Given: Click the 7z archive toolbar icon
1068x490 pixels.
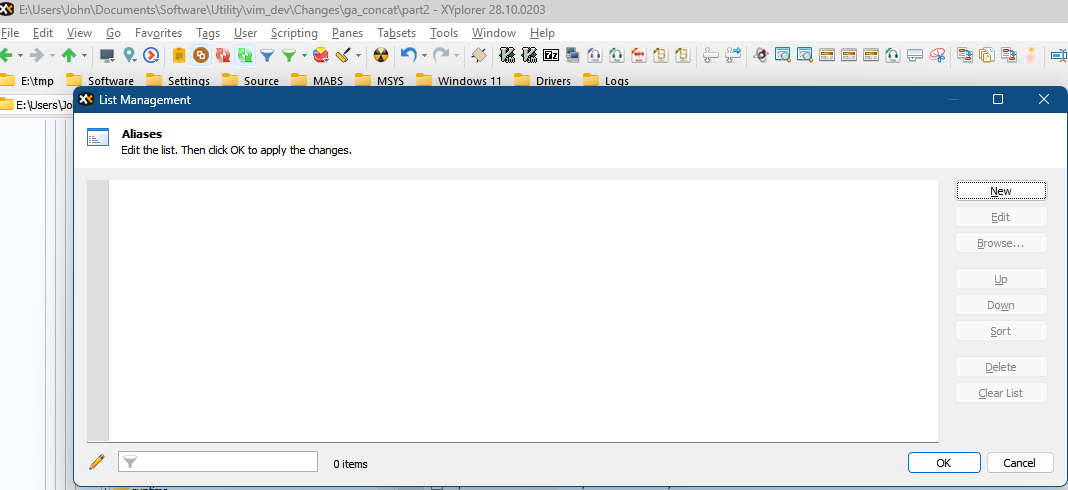Looking at the screenshot, I should (551, 56).
